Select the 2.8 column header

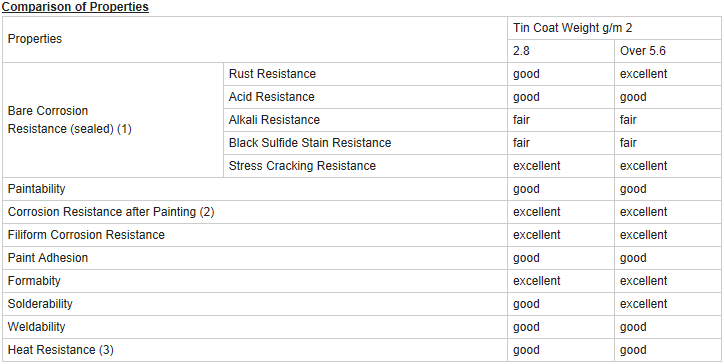(561, 51)
